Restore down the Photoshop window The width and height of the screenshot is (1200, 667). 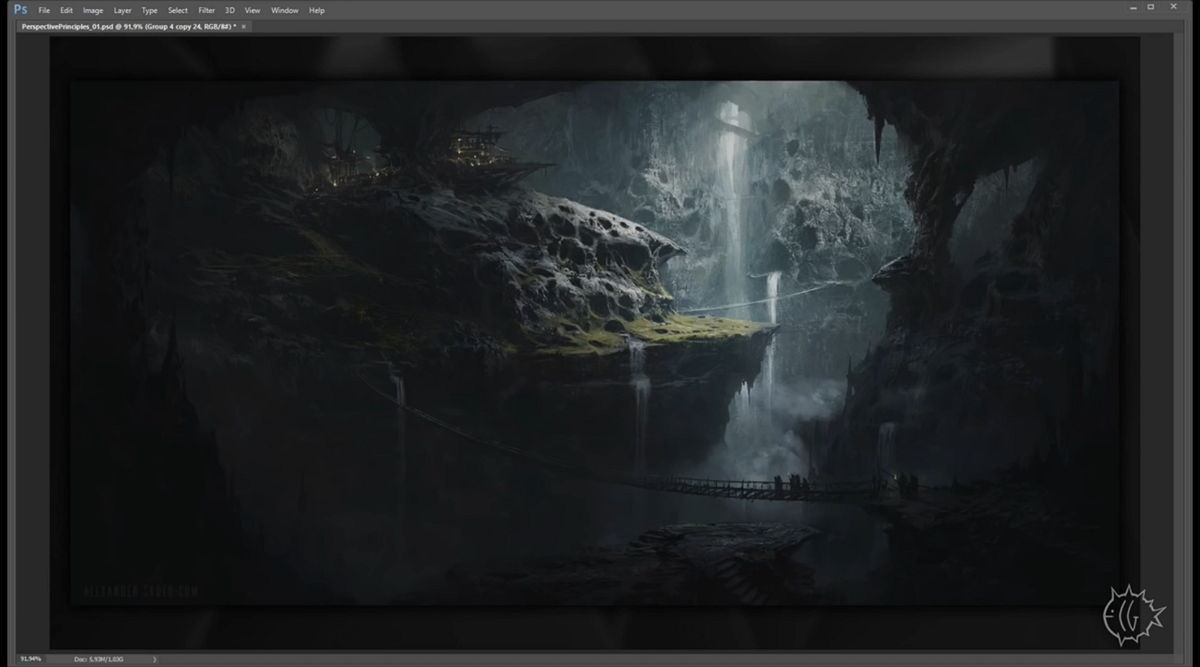pyautogui.click(x=1152, y=7)
